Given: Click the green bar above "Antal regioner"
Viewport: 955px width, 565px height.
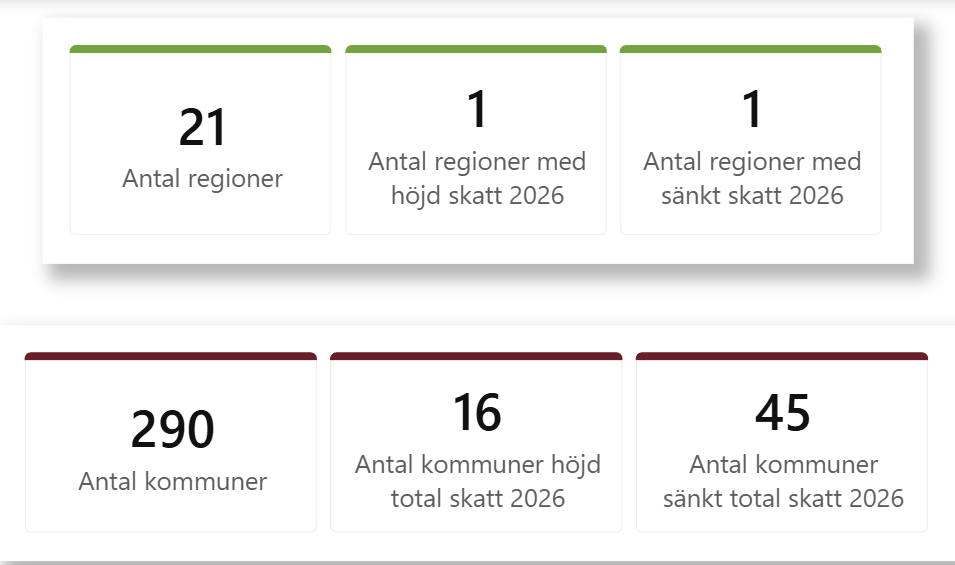Looking at the screenshot, I should click(x=200, y=49).
